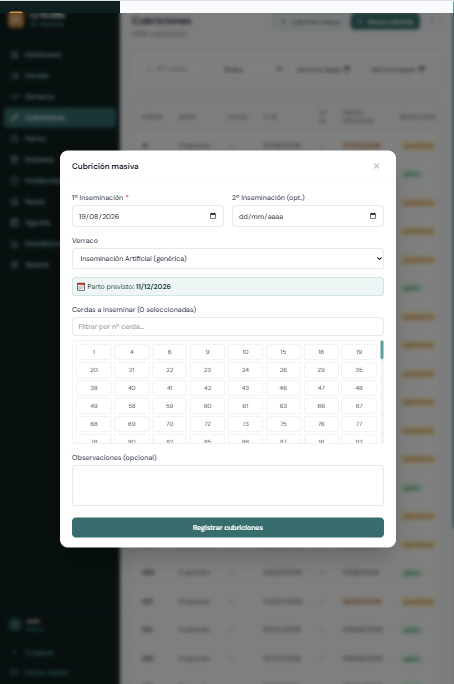Screen dimensions: 454x684
Task: Add sow 73 to selection
Action: [246, 424]
